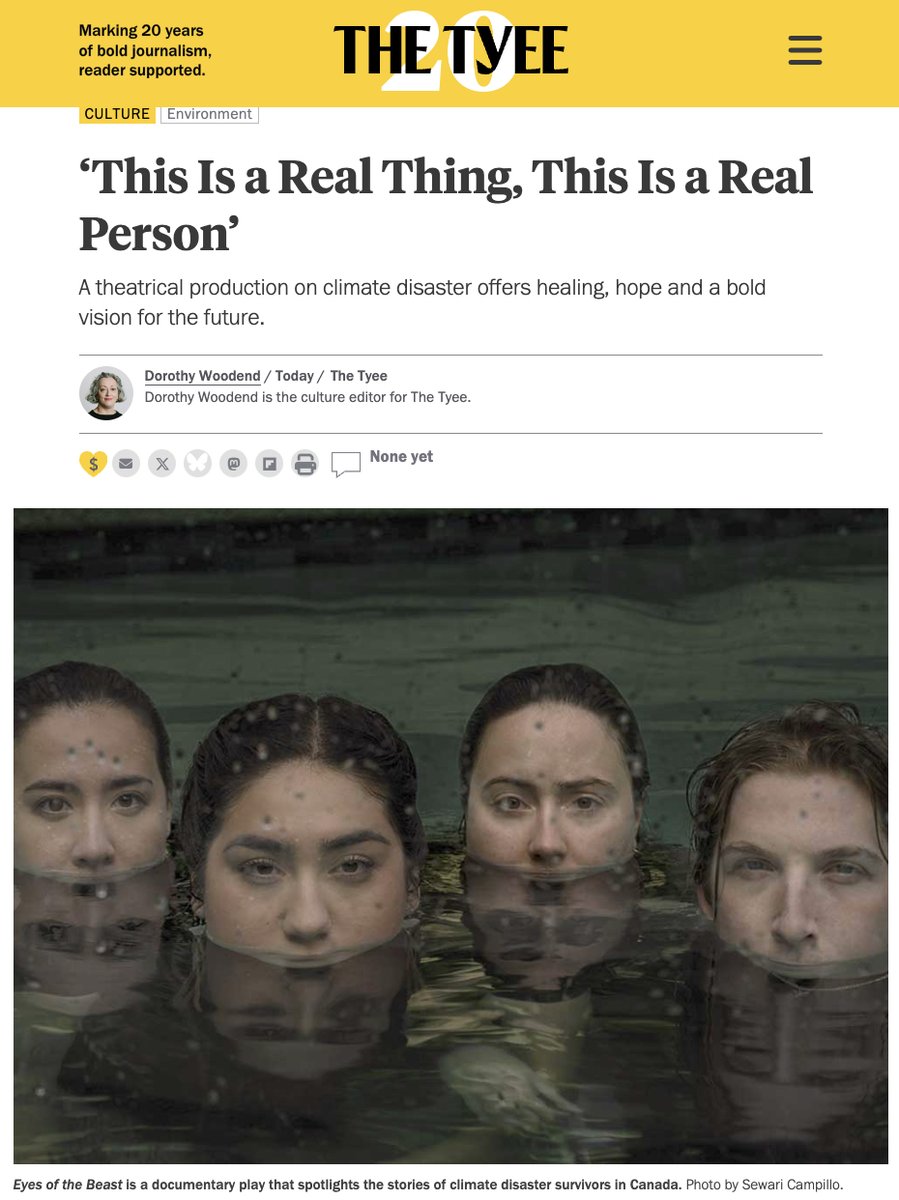Screen dimensions: 899x1200
Task: Share the article on Bluesky butterfly icon
Action: pyautogui.click(x=198, y=463)
